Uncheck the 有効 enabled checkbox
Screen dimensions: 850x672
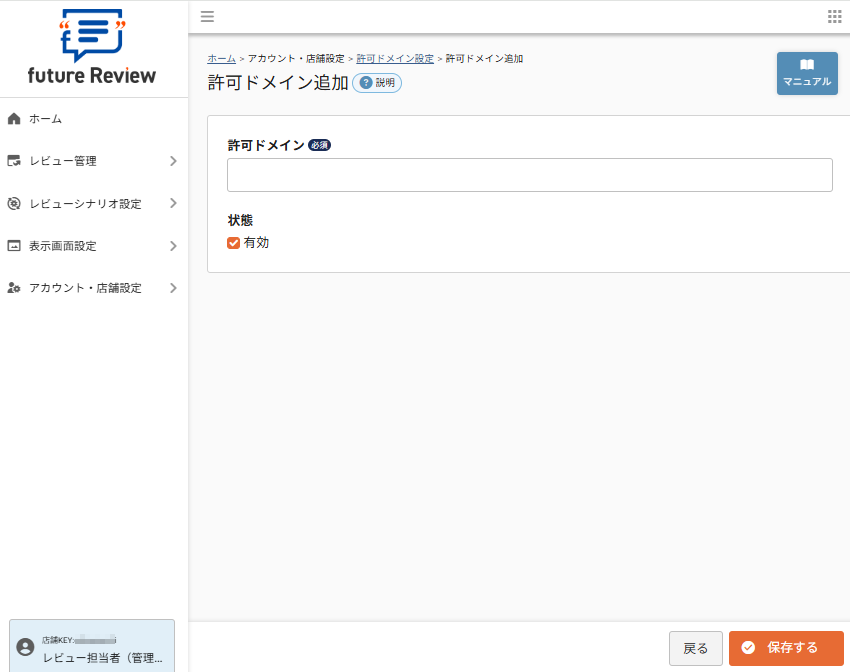tap(233, 242)
